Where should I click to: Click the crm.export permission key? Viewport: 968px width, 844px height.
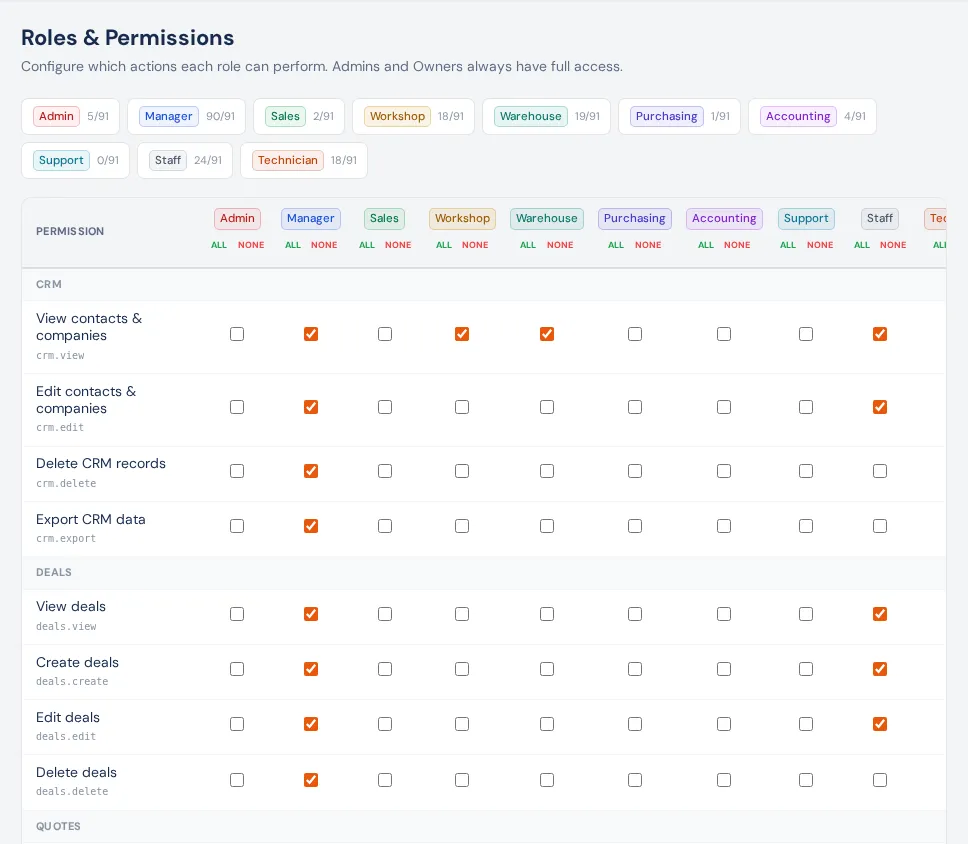[66, 538]
